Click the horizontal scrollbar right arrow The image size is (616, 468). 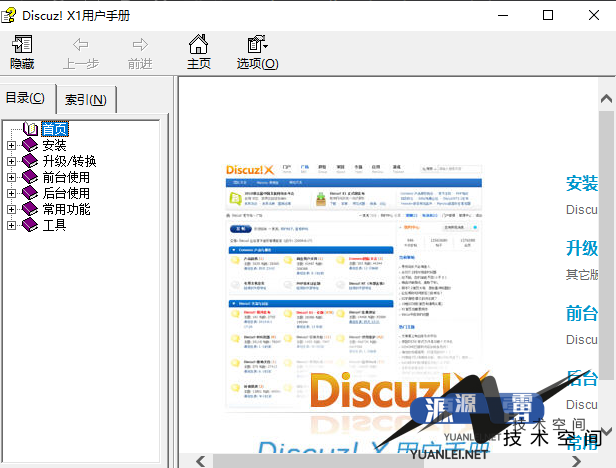(x=577, y=461)
